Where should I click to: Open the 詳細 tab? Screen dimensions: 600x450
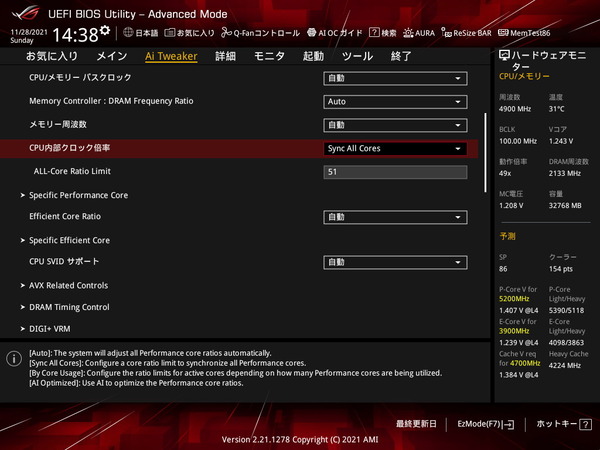point(225,56)
